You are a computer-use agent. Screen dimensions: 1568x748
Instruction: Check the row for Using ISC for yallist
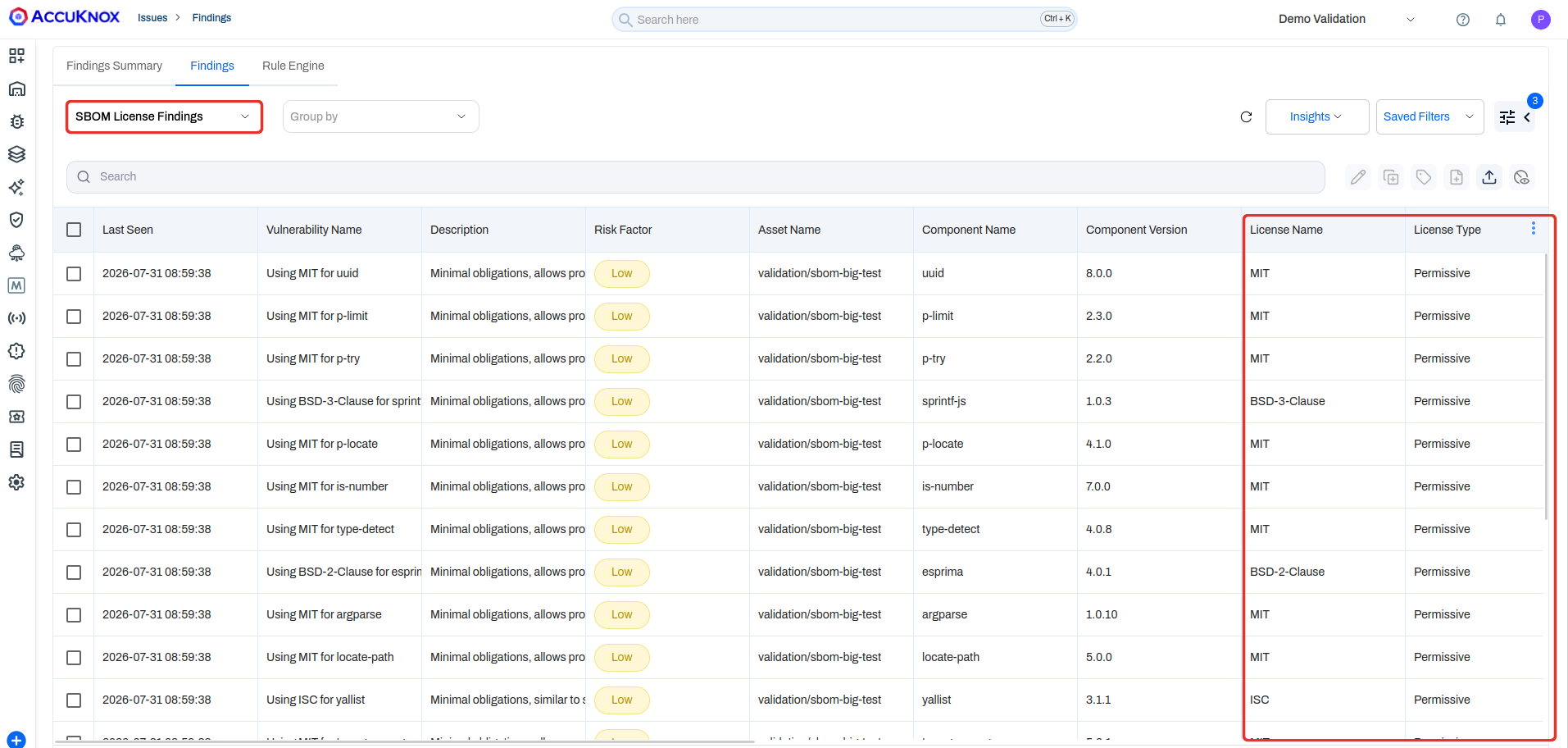(74, 700)
